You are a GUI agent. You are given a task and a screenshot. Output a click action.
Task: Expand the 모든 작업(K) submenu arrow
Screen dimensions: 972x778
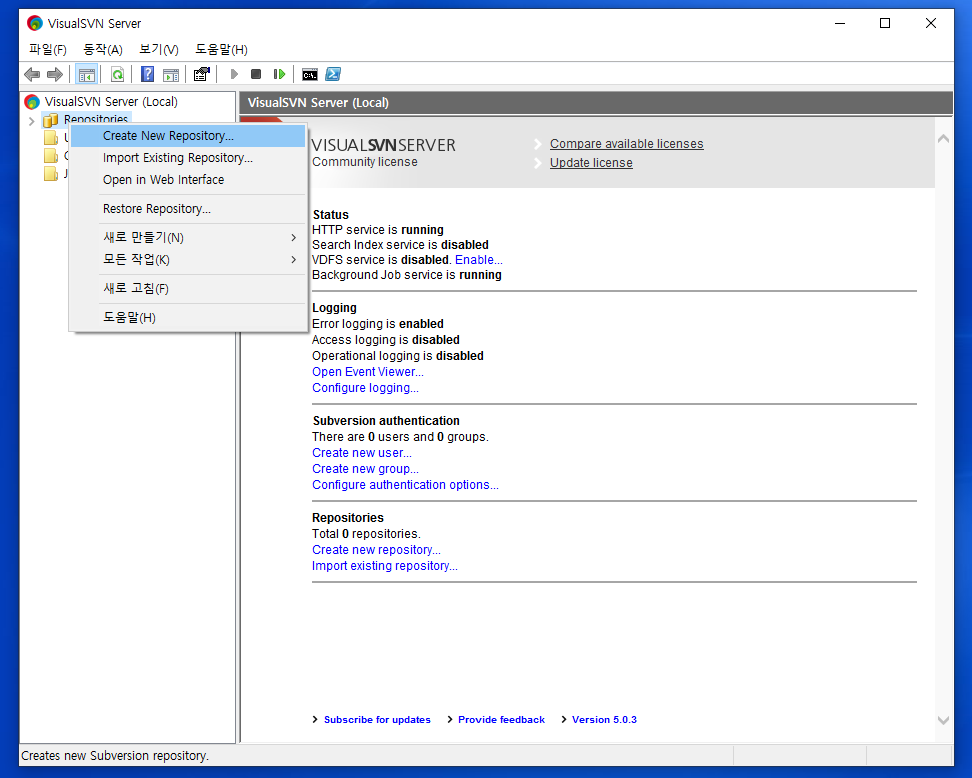tap(294, 260)
